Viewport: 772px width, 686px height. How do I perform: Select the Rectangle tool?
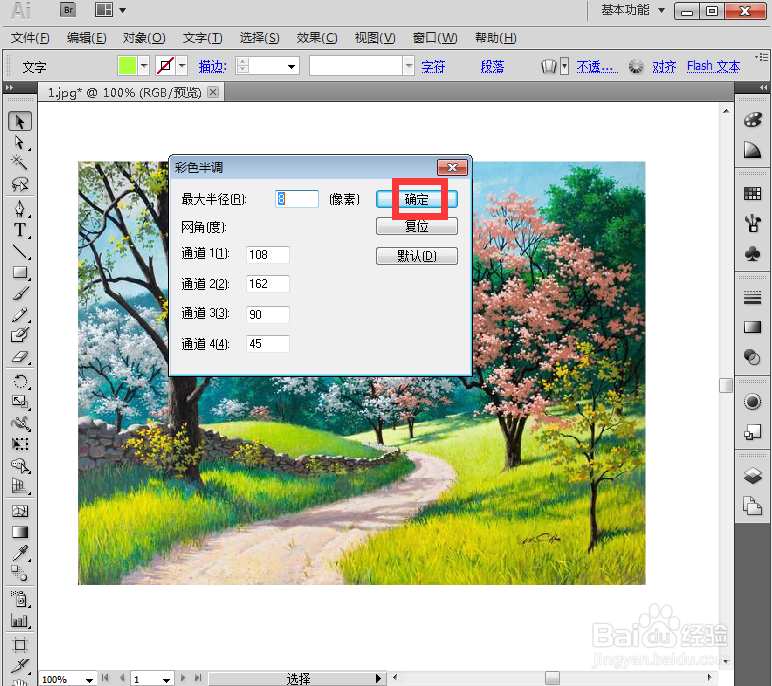point(20,272)
